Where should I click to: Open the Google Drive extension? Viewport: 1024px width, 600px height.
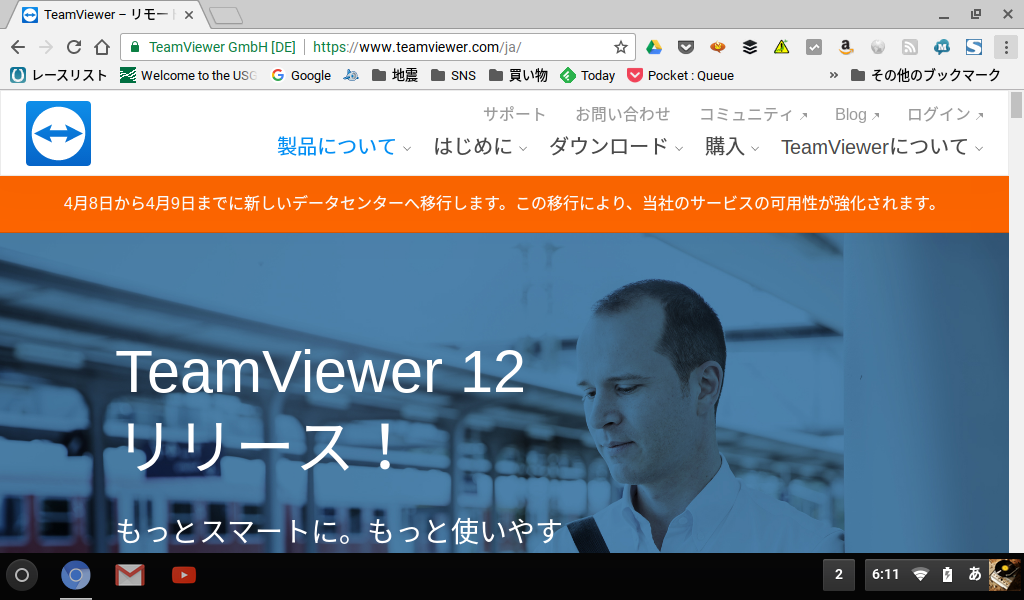(x=654, y=47)
